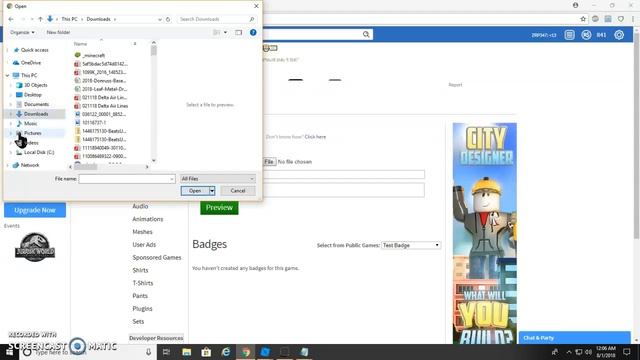This screenshot has height=360, width=640.
Task: Click the Report link
Action: tap(455, 85)
